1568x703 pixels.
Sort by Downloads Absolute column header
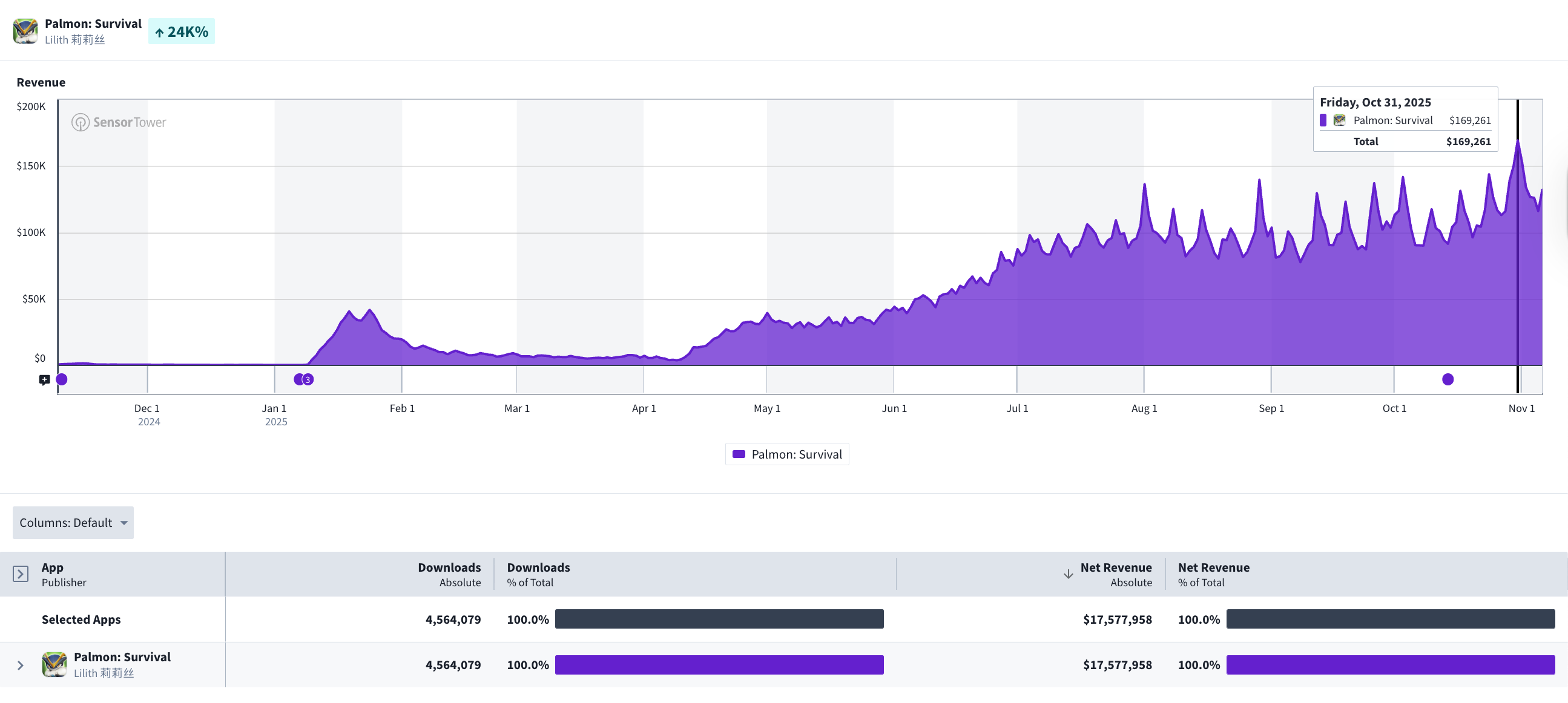coord(449,574)
